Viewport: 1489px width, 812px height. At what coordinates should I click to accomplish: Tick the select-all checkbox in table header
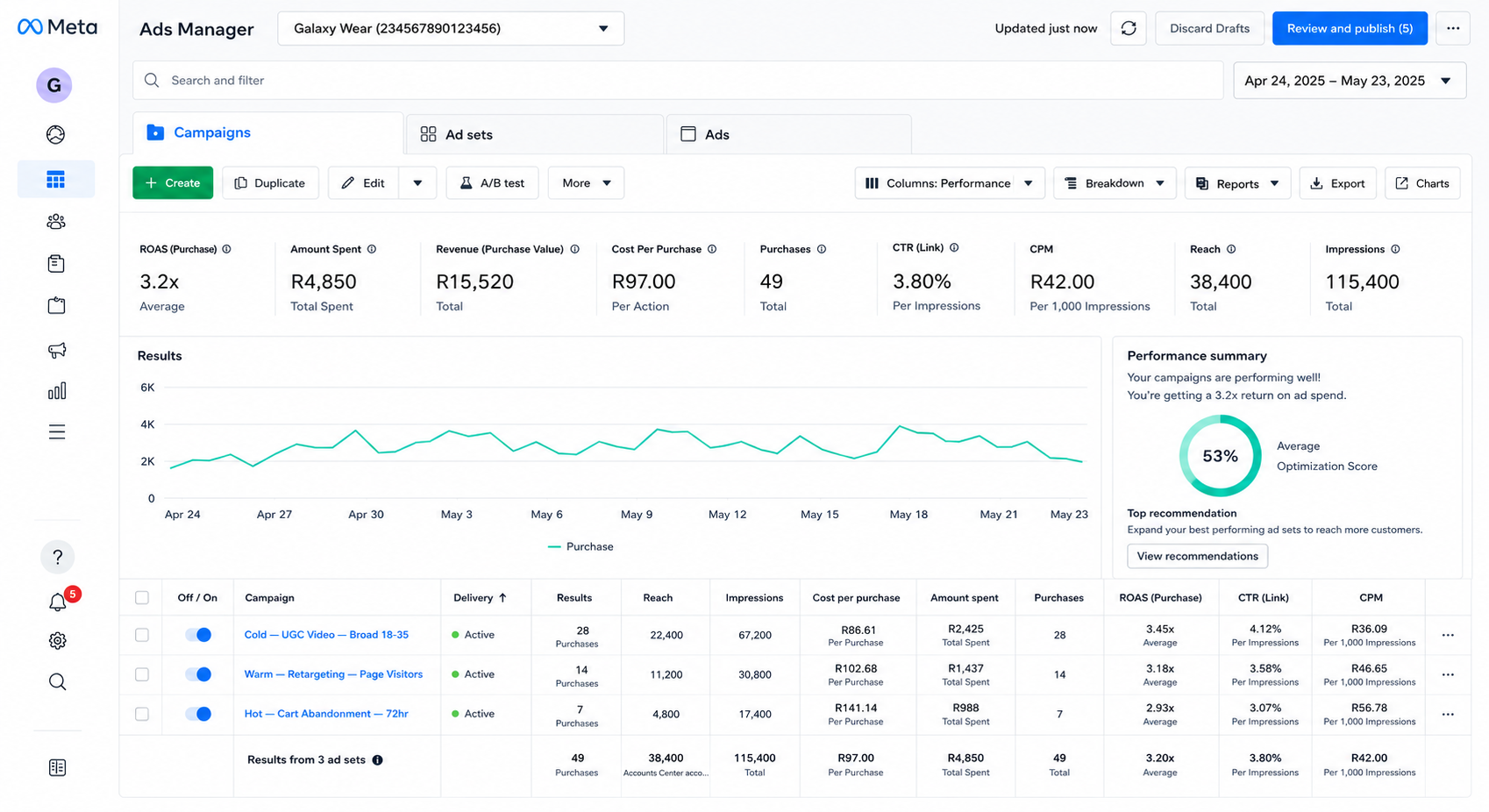142,598
